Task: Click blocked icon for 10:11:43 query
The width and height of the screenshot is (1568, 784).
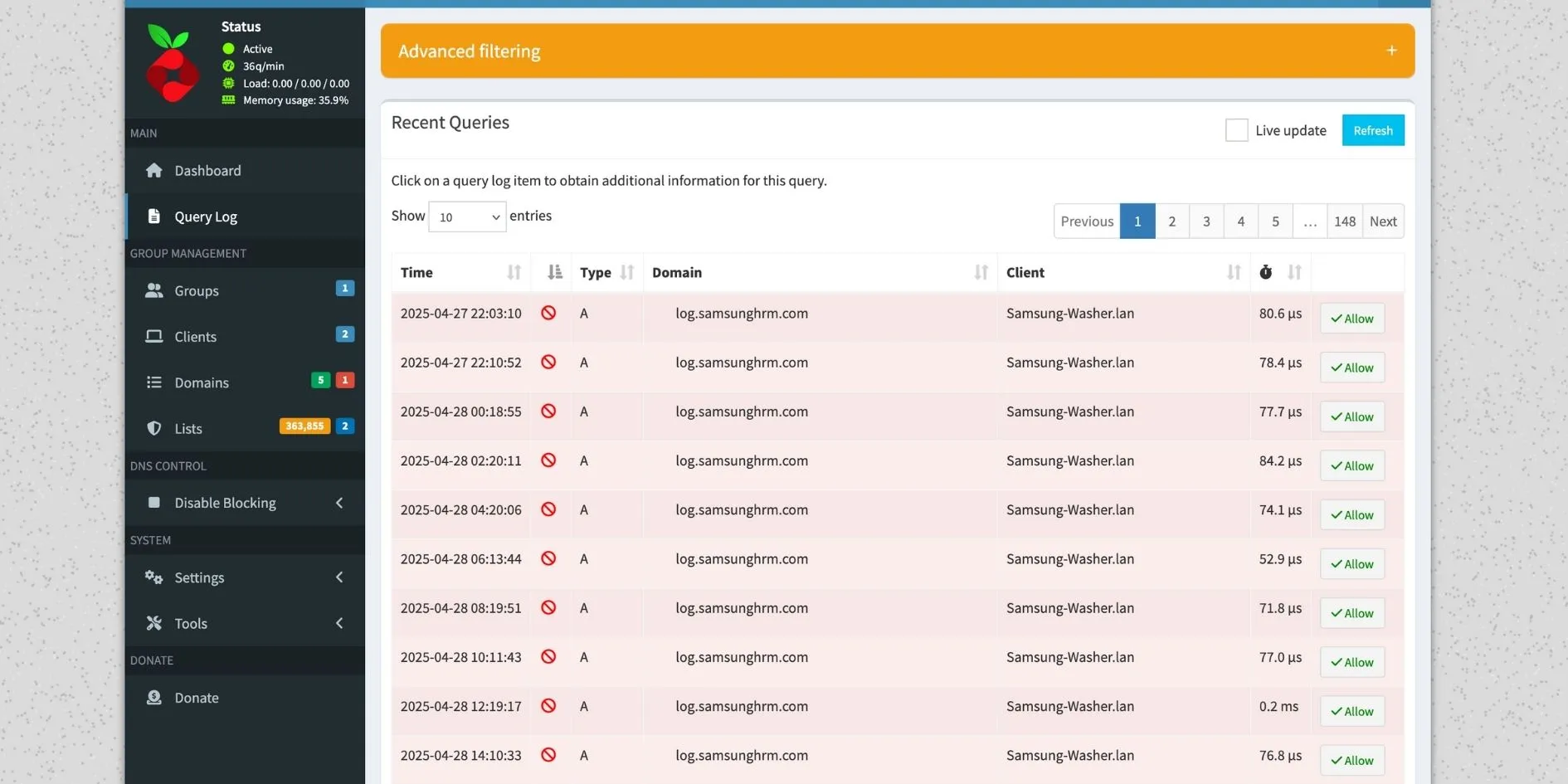Action: tap(548, 656)
